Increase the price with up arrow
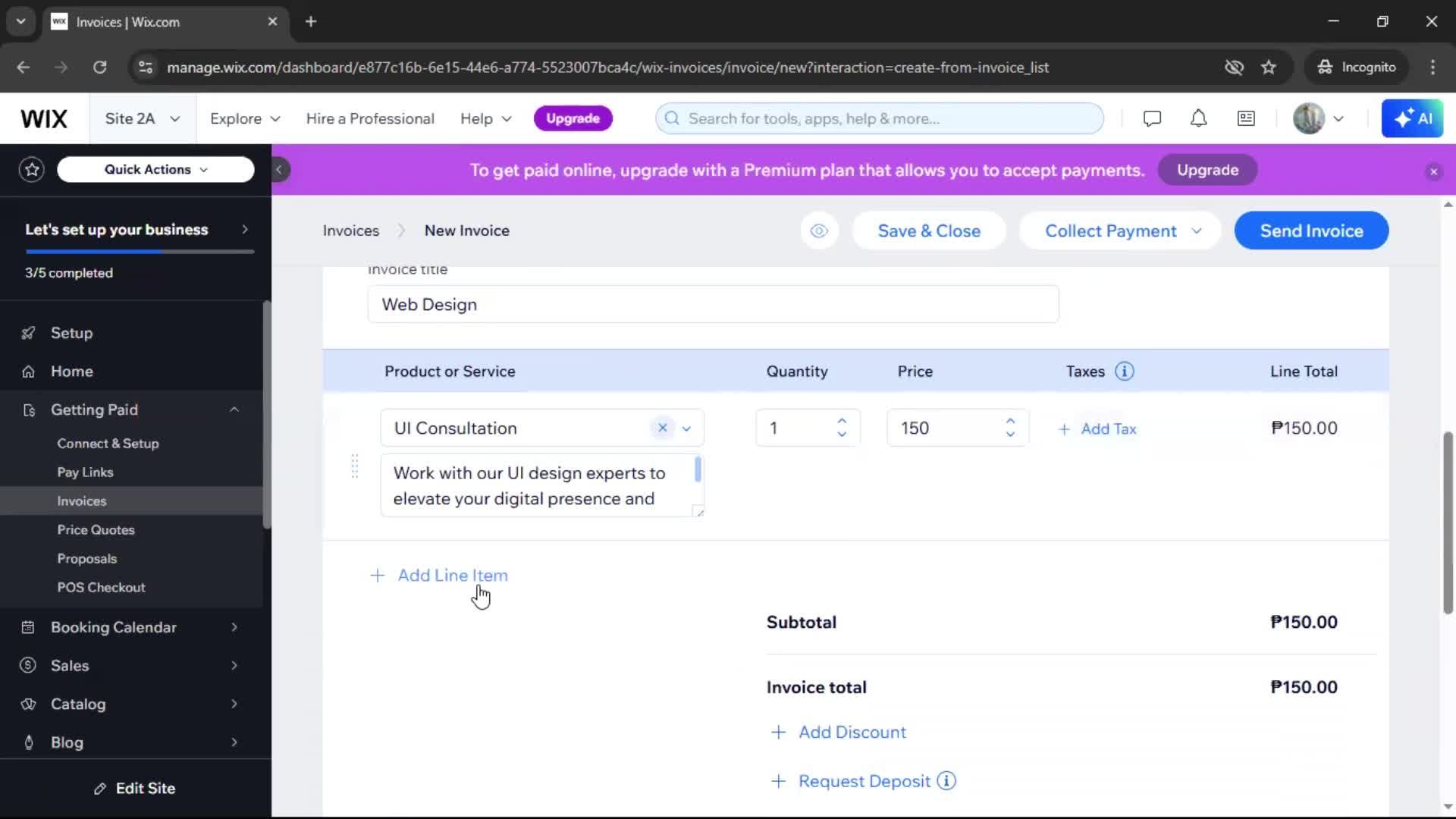The height and width of the screenshot is (819, 1456). click(1010, 421)
